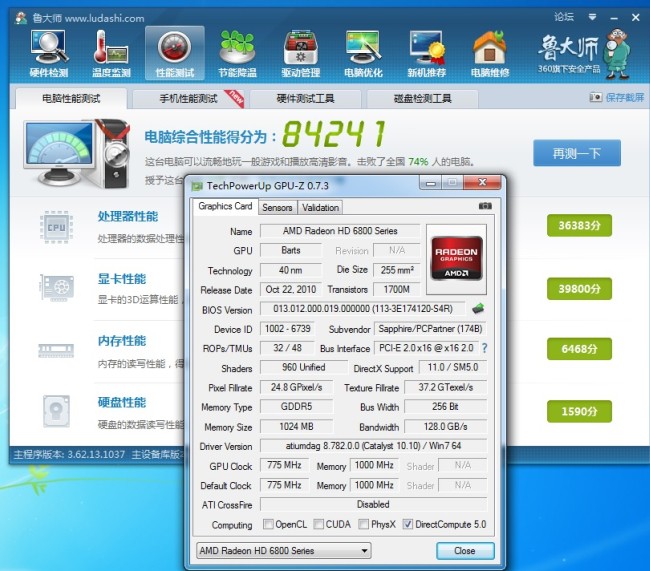Click the GPU Clock 775 MHz field
Screen dimensions: 650x571
pos(284,465)
